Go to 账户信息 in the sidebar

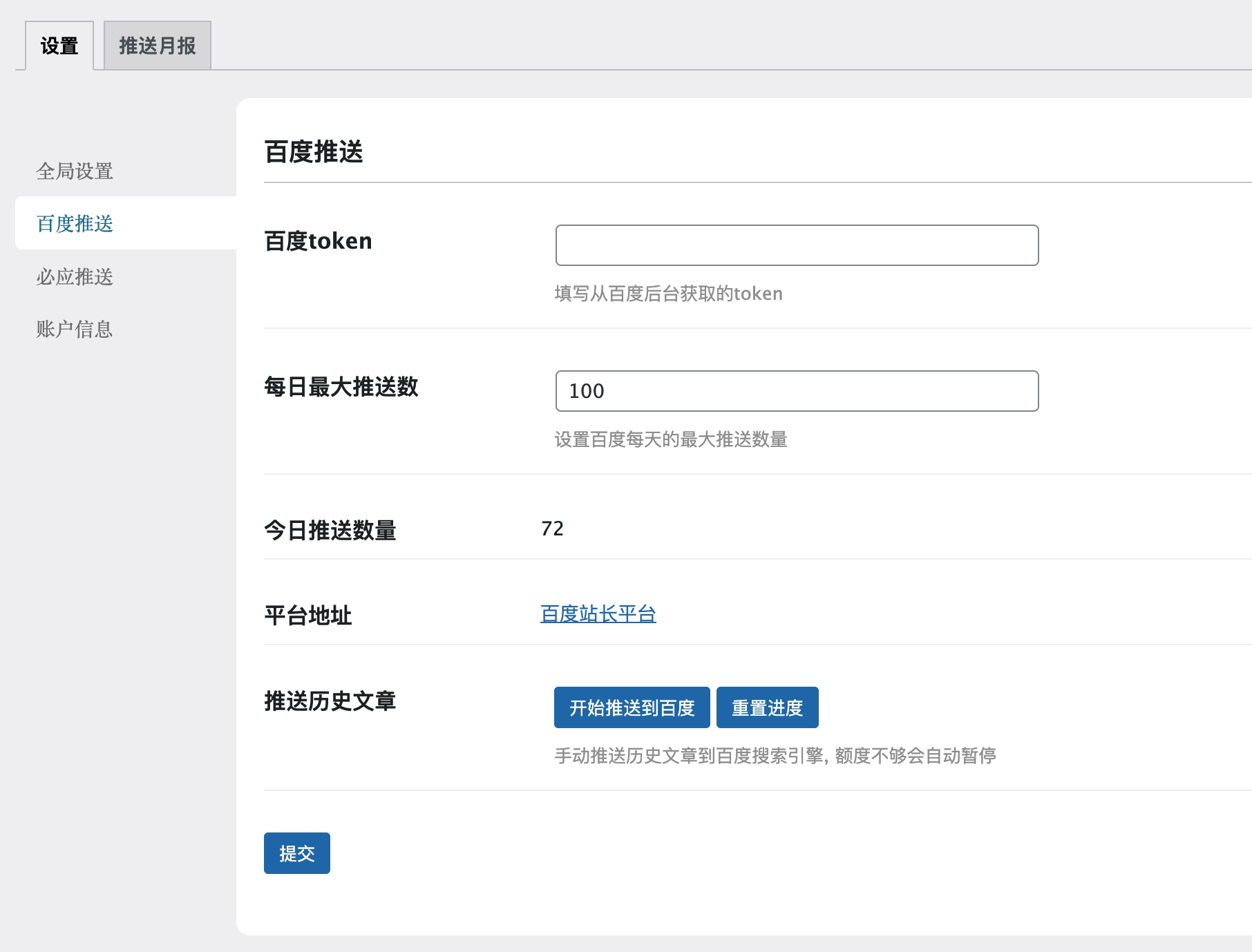(x=75, y=330)
